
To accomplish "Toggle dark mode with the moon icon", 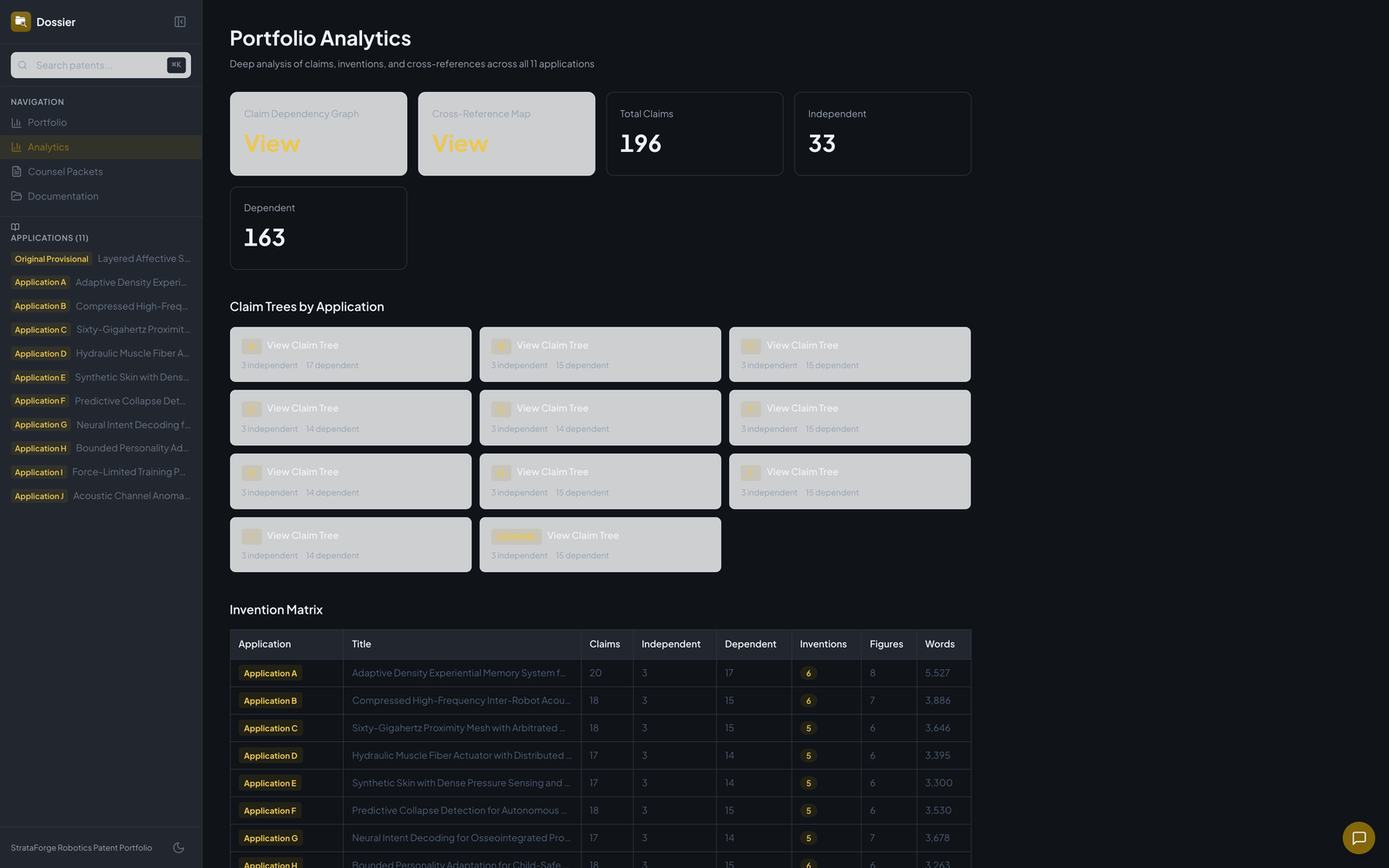I will click(179, 848).
